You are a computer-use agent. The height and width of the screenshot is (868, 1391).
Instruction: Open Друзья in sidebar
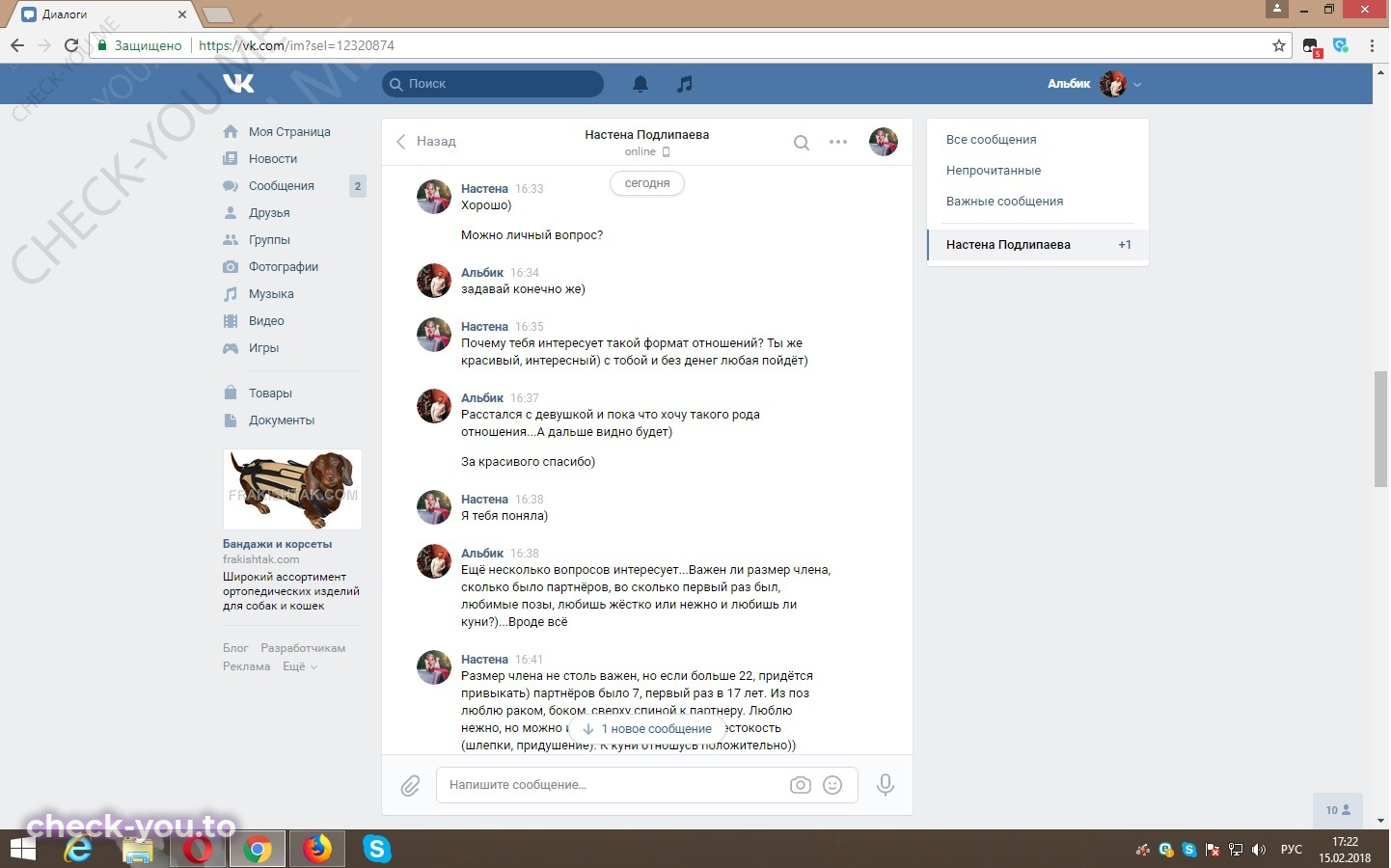pos(269,213)
